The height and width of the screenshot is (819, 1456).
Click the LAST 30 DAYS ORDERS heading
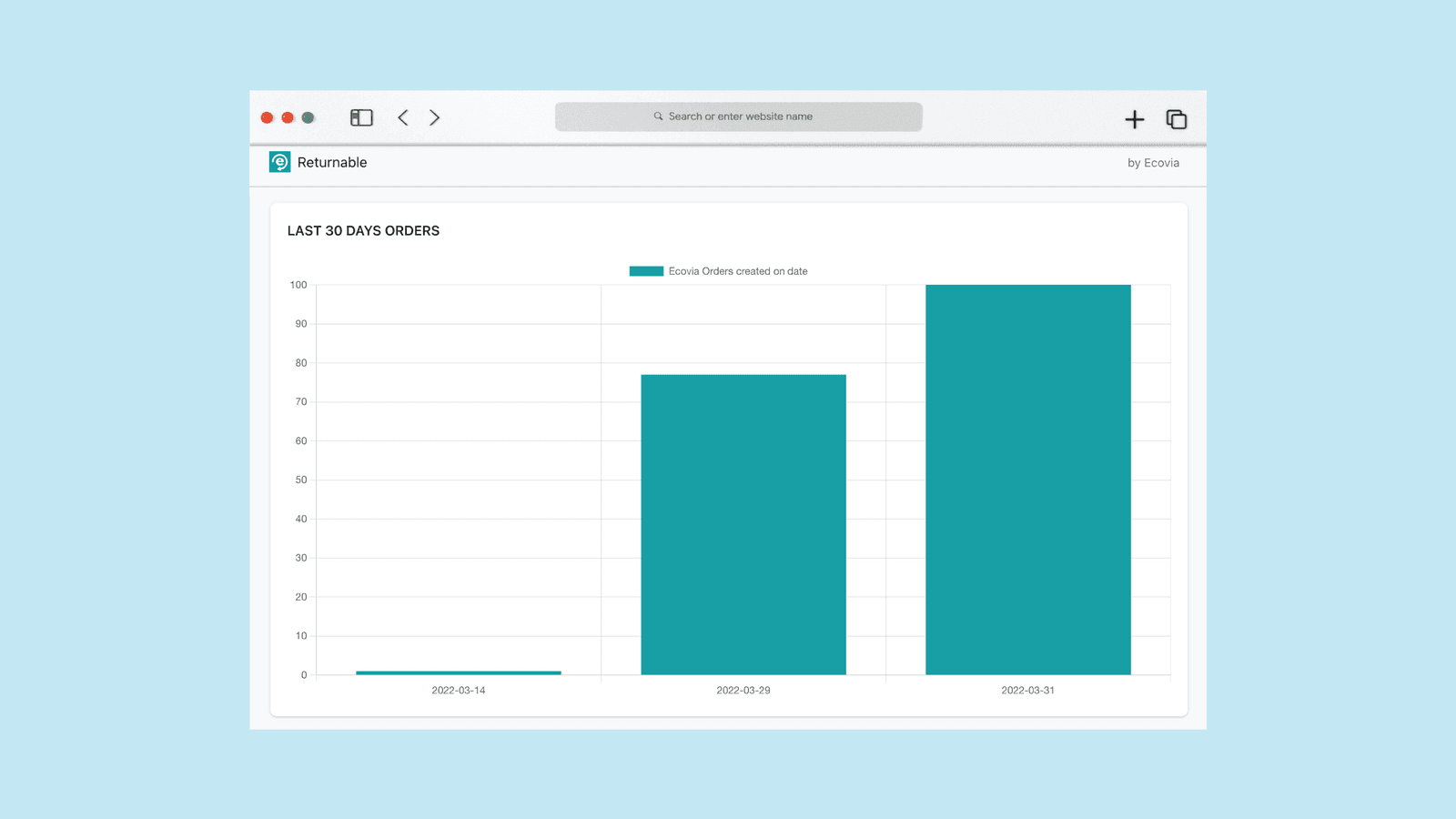tap(363, 230)
